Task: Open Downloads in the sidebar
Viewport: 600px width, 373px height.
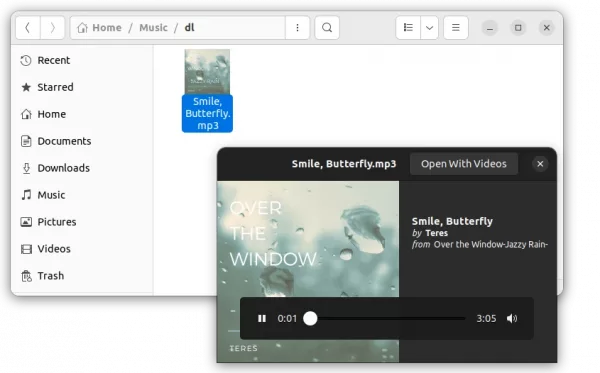Action: click(x=82, y=168)
